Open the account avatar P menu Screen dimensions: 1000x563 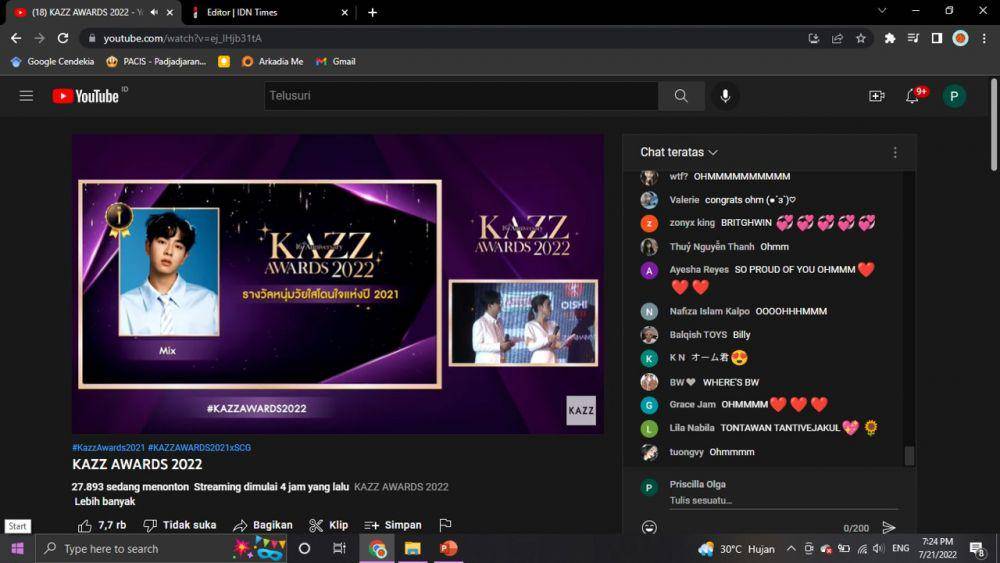point(954,96)
